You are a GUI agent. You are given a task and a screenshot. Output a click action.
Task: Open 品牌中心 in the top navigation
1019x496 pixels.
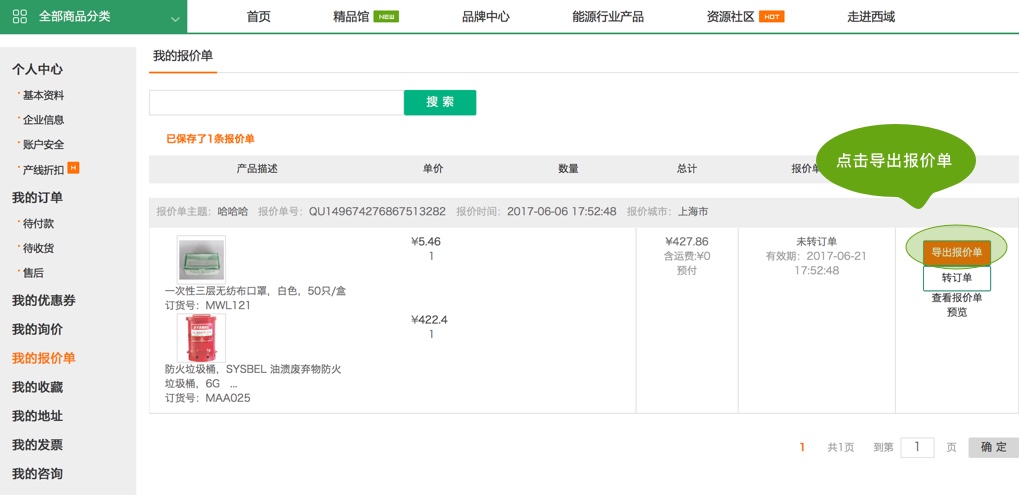pos(485,17)
